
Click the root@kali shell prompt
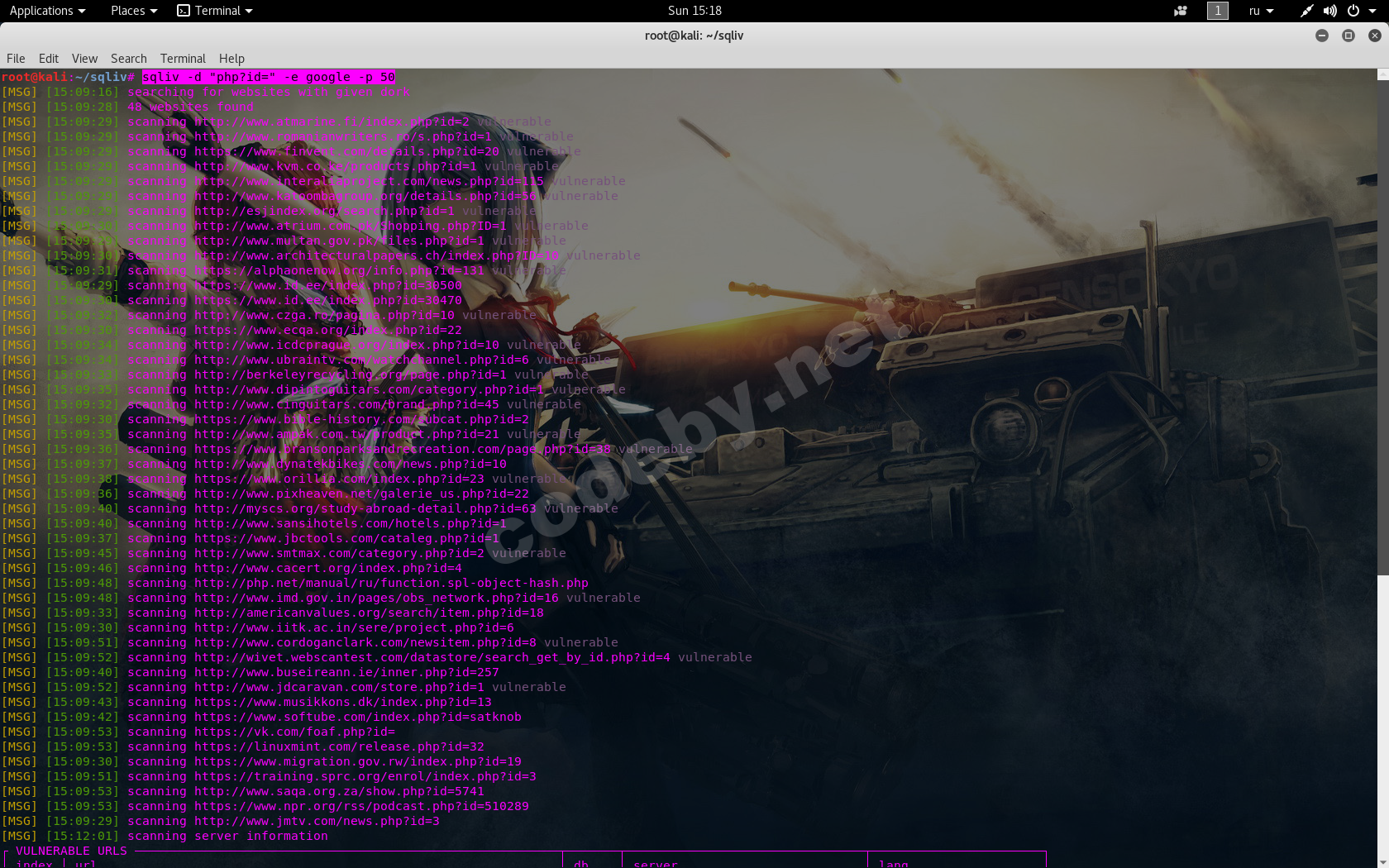coord(68,77)
